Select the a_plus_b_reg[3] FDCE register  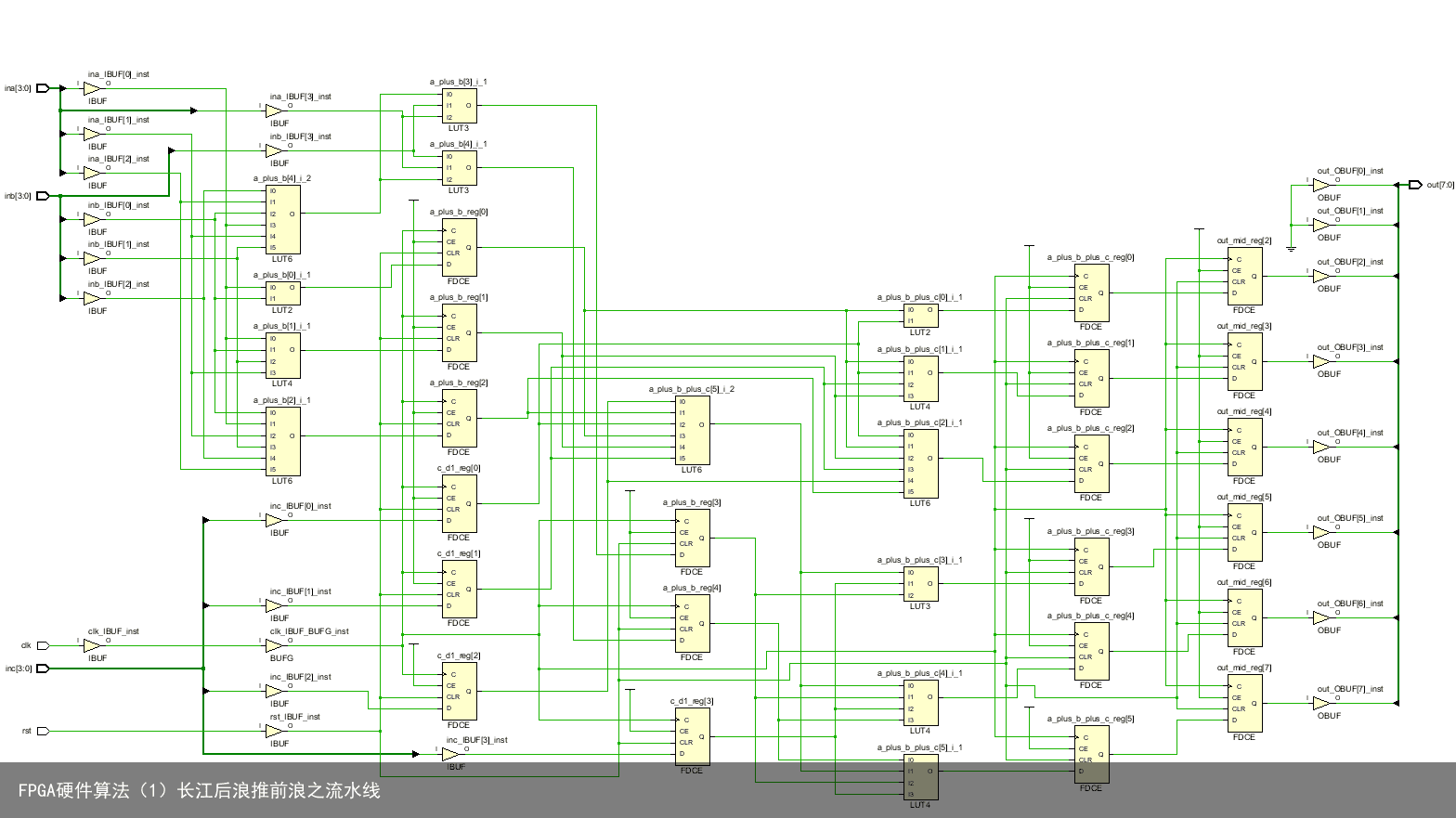coord(692,539)
